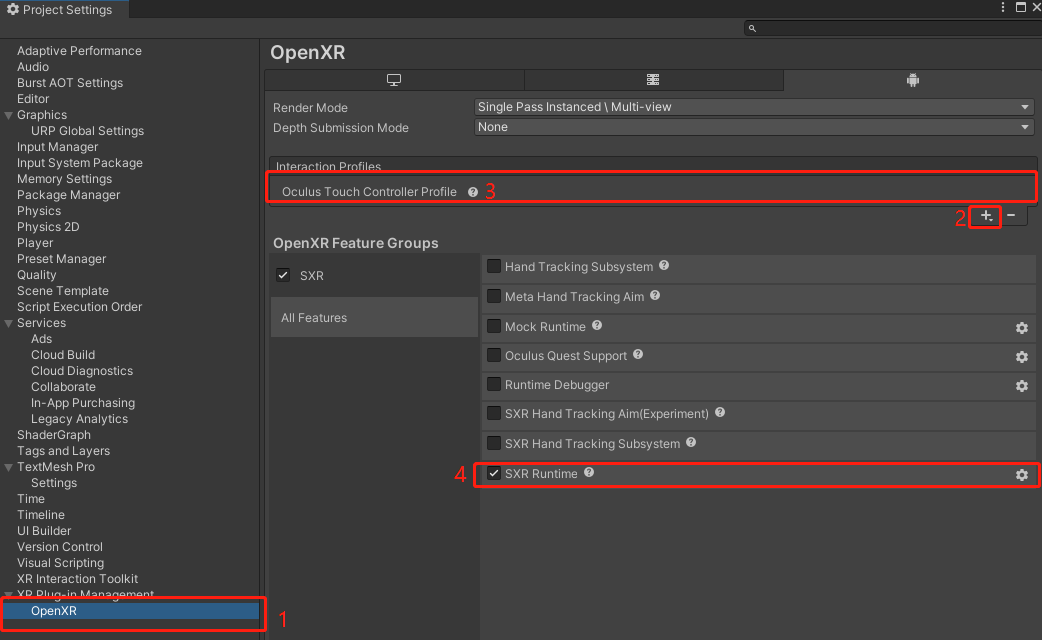1042x640 pixels.
Task: Click help icon next to Hand Tracking Subsystem
Action: point(664,266)
